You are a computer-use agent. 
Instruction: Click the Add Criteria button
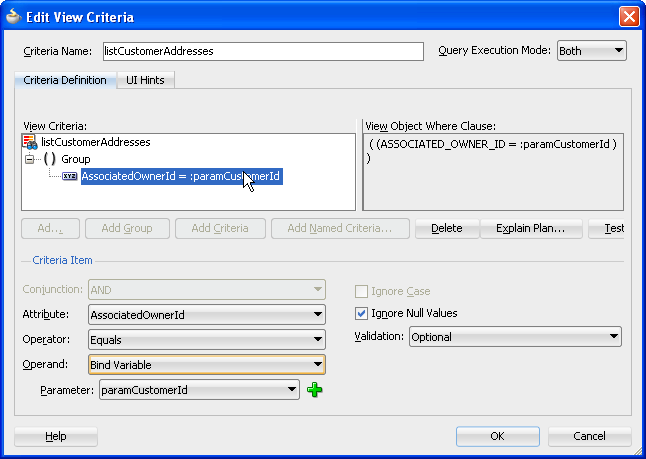point(220,228)
